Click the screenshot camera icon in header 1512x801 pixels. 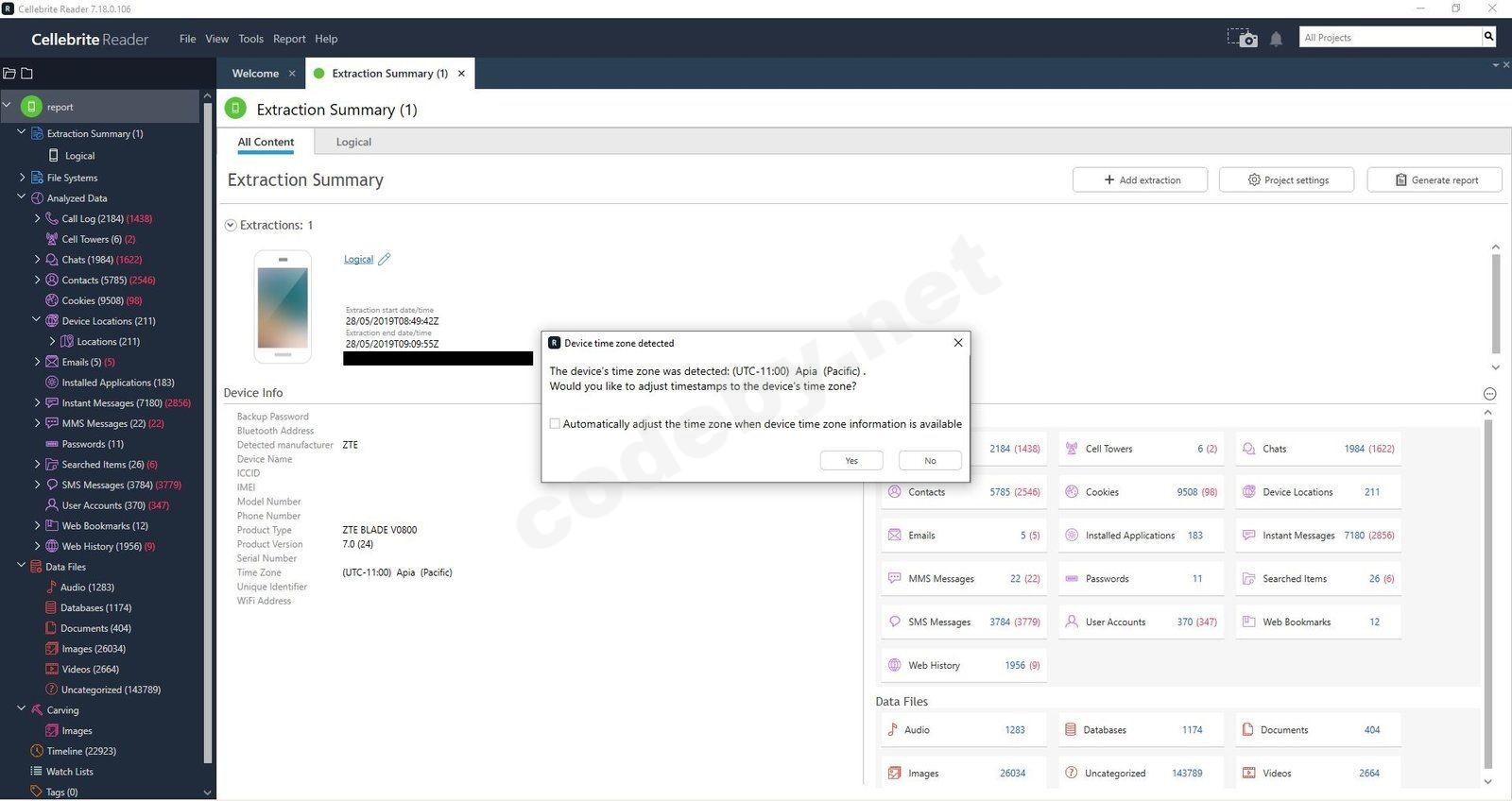[1242, 38]
